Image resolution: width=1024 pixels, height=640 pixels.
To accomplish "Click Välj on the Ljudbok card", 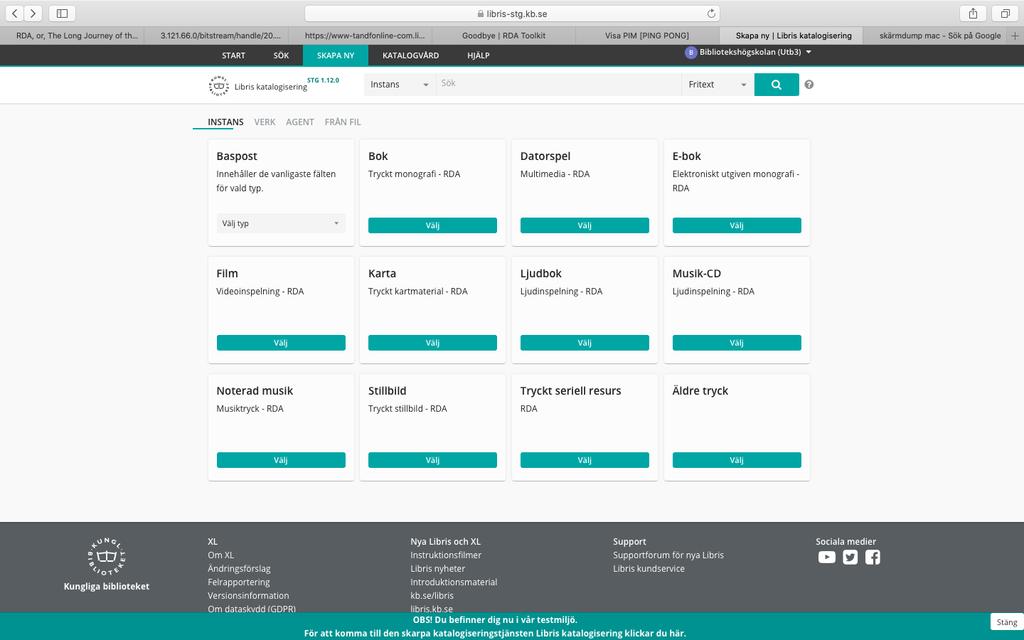I will [x=584, y=343].
